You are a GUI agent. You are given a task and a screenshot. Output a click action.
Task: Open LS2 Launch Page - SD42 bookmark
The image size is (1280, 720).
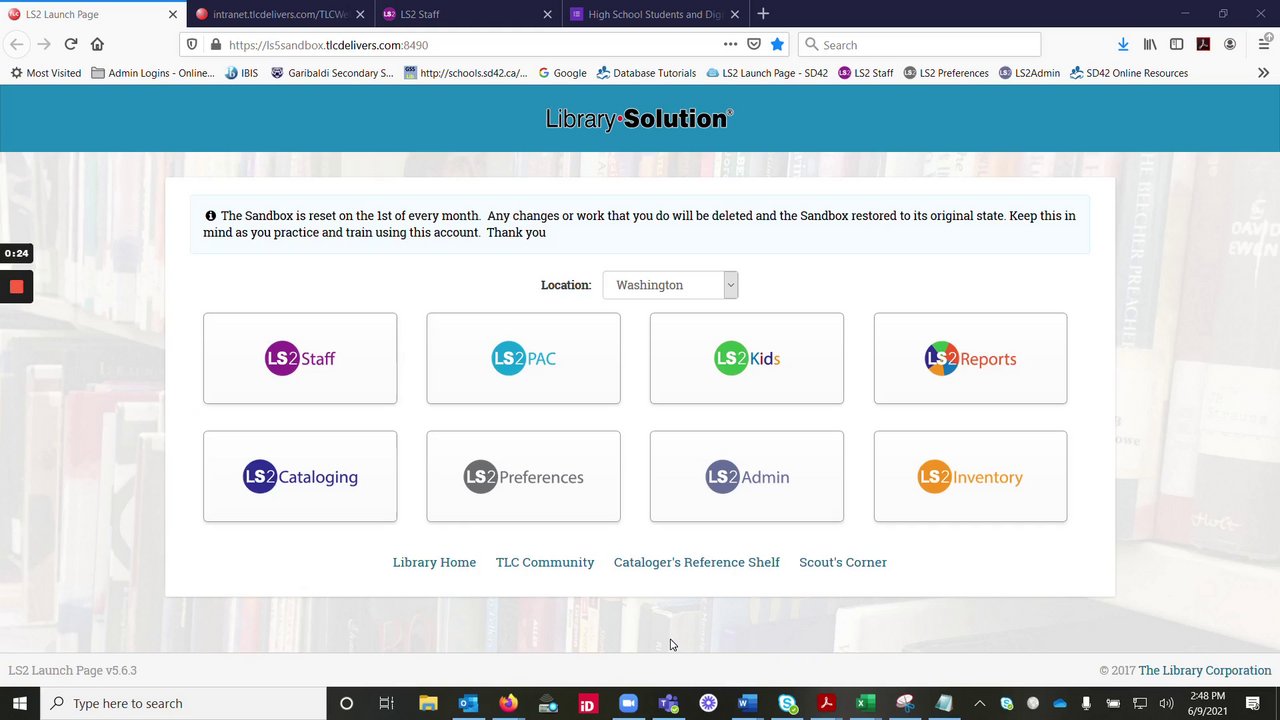click(x=767, y=73)
